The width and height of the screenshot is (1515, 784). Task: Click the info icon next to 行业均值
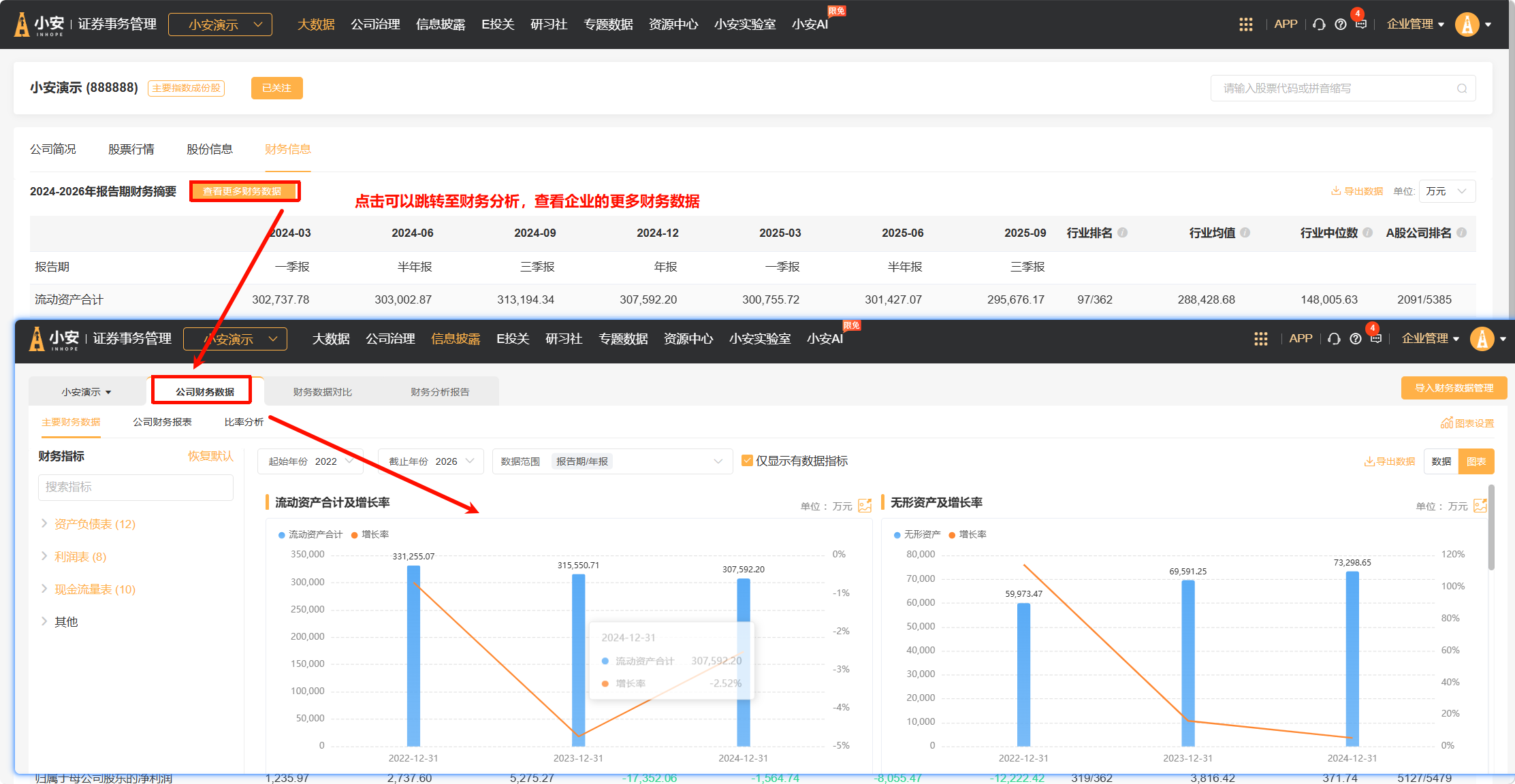pos(1245,233)
